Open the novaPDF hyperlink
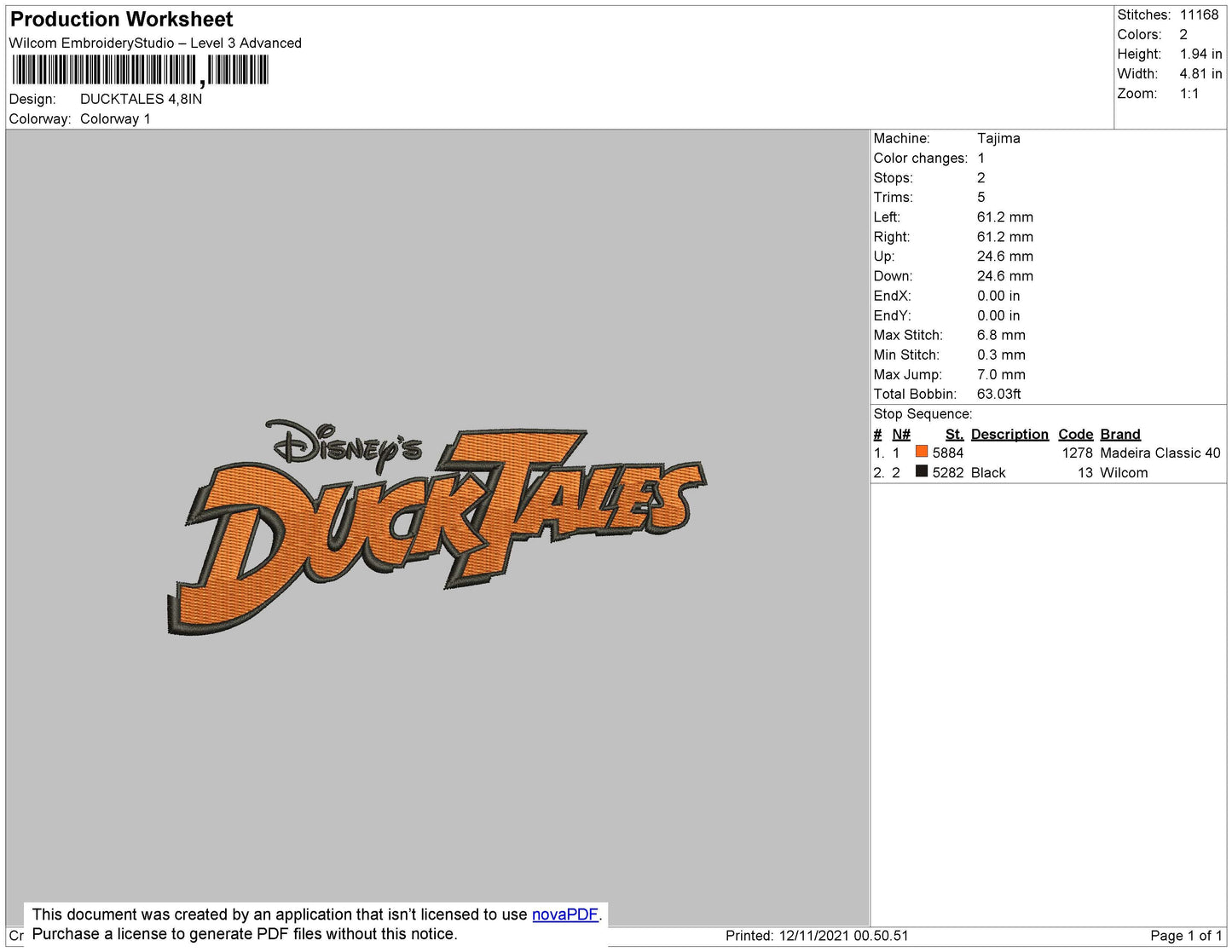This screenshot has height=952, width=1232. (565, 914)
